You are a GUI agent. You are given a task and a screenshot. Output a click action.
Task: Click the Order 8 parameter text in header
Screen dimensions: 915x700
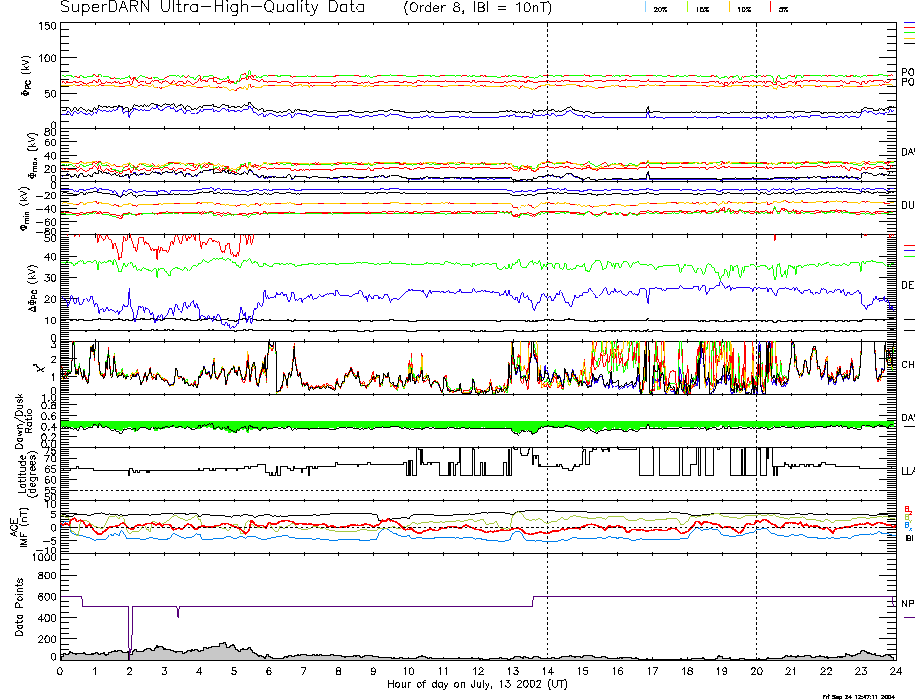[438, 8]
